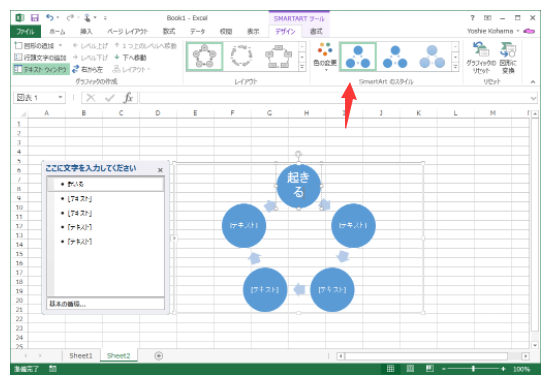Click 図形に変換 (Convert to Shapes) icon

coord(508,57)
